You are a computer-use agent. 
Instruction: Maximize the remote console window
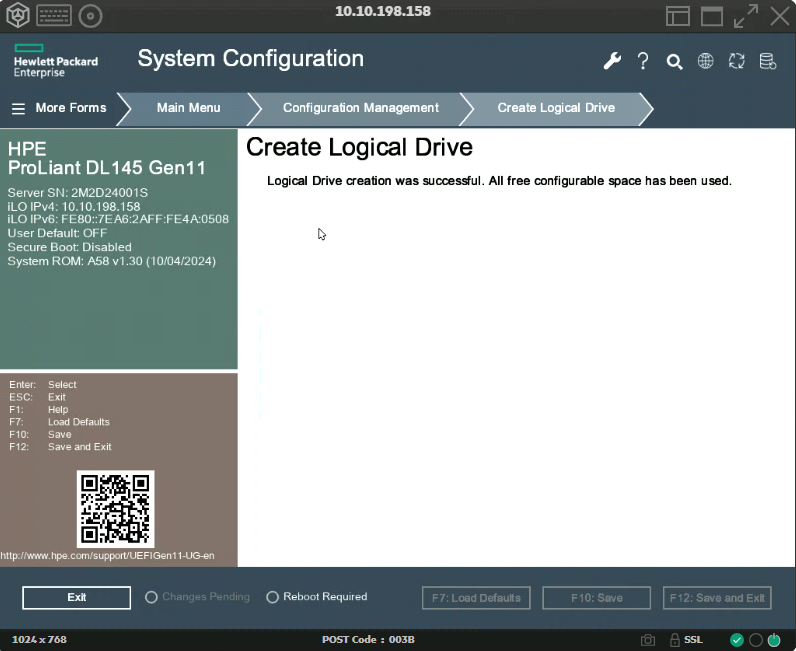[x=712, y=16]
